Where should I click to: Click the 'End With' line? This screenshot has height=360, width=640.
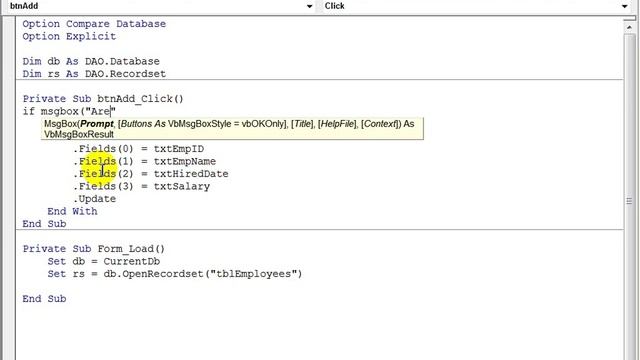(72, 211)
